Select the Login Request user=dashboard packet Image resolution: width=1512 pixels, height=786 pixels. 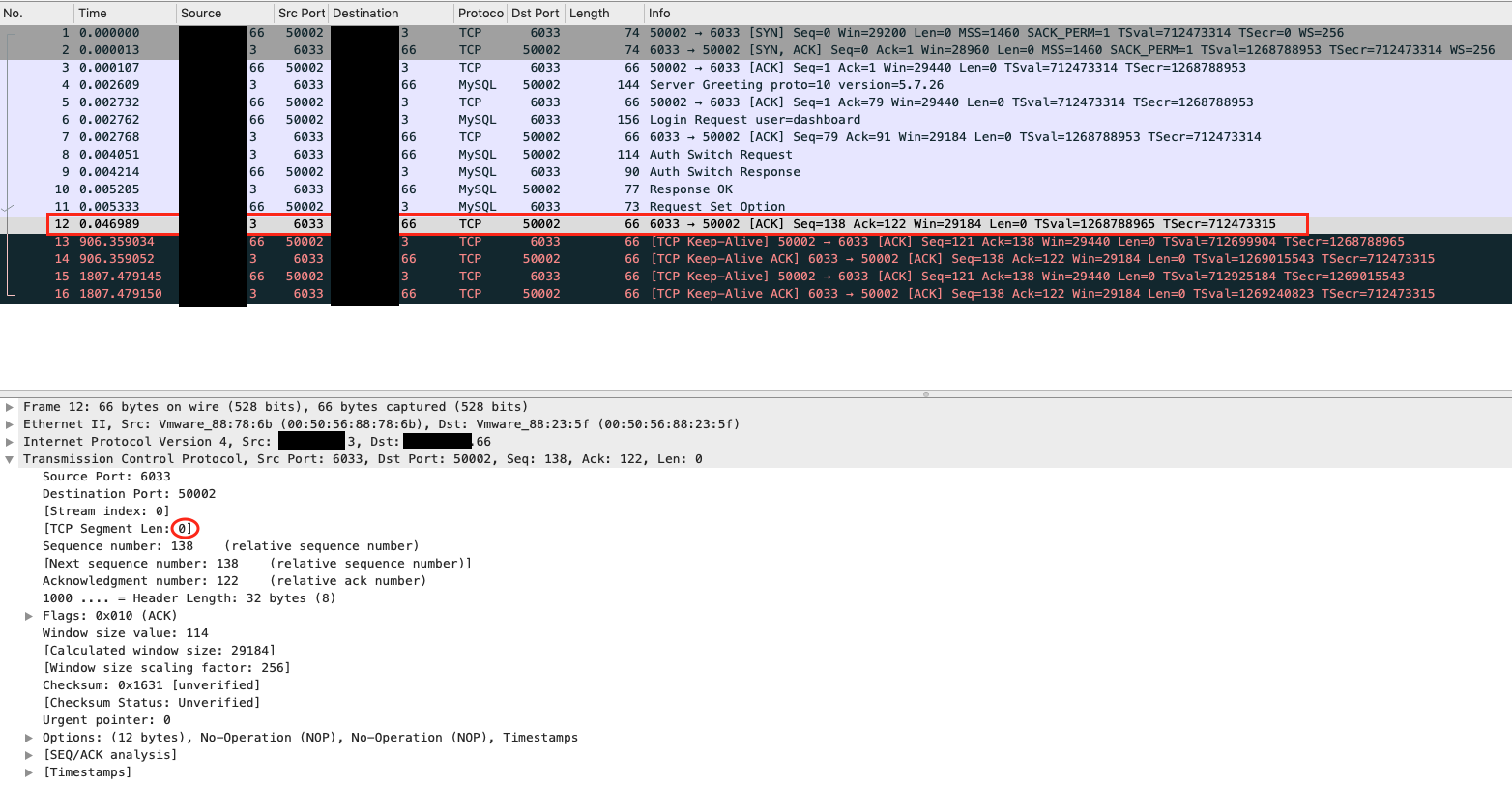tap(756, 120)
